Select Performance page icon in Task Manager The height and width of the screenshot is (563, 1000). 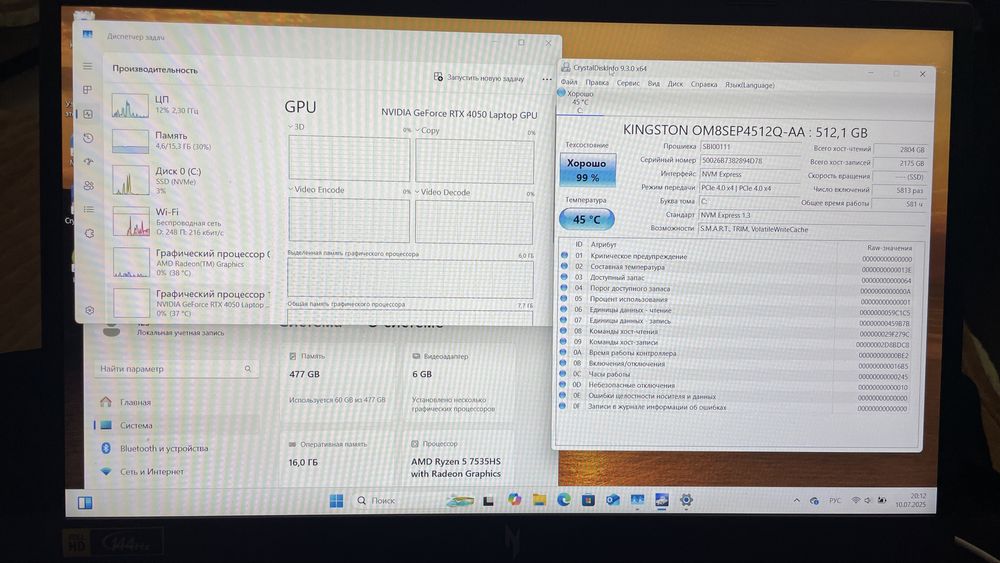click(88, 114)
